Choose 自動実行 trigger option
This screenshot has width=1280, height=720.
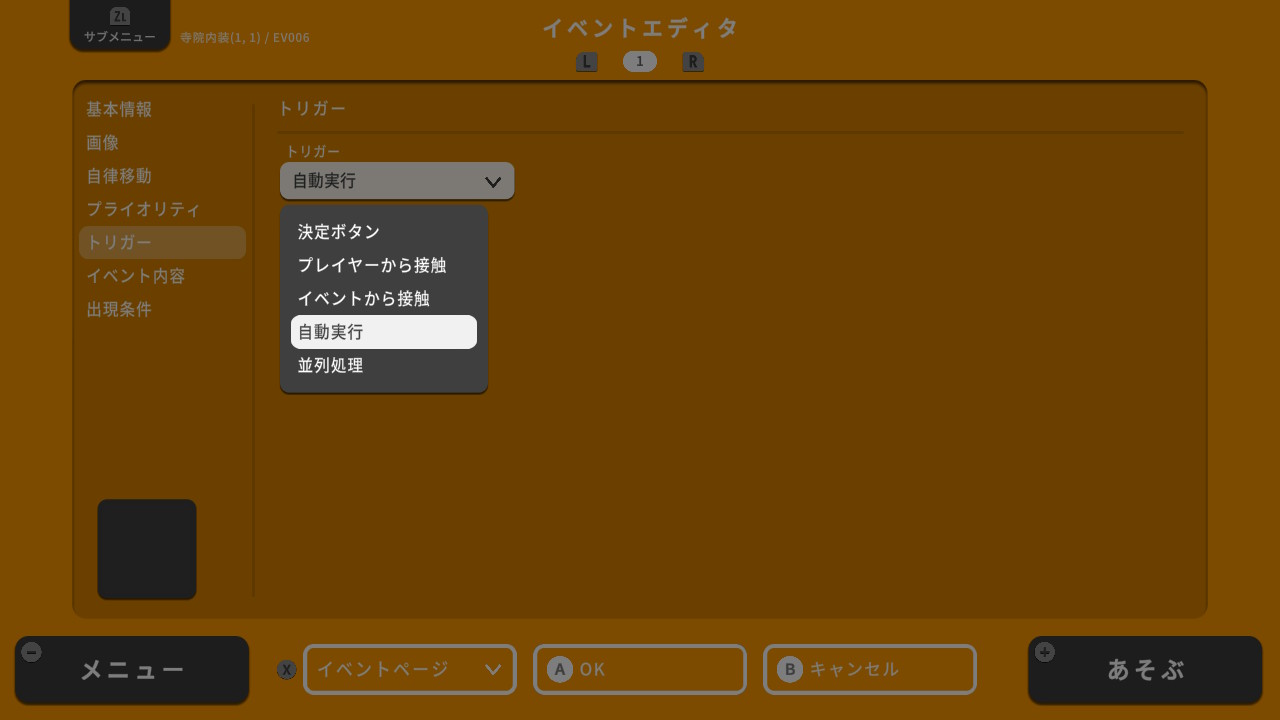tap(384, 332)
